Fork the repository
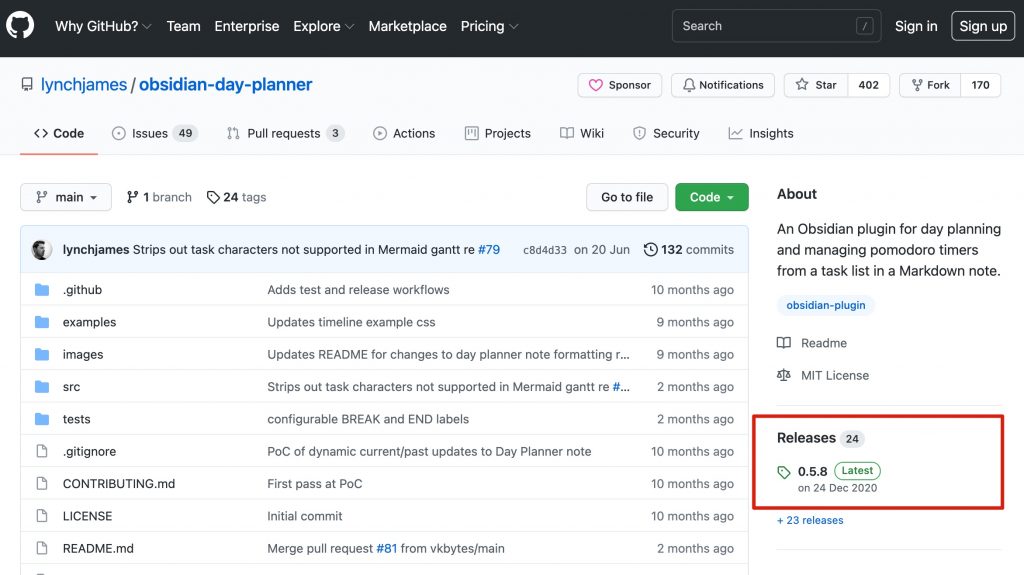This screenshot has width=1024, height=575. [x=931, y=85]
